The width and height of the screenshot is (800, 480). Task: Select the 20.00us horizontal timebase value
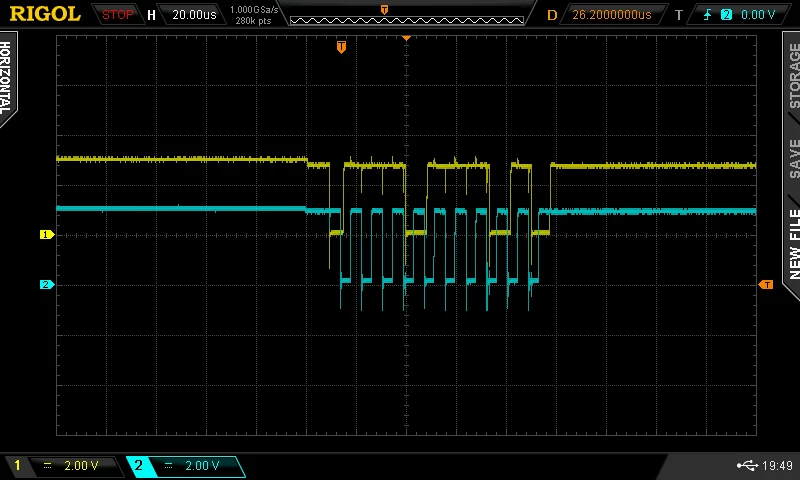click(194, 15)
